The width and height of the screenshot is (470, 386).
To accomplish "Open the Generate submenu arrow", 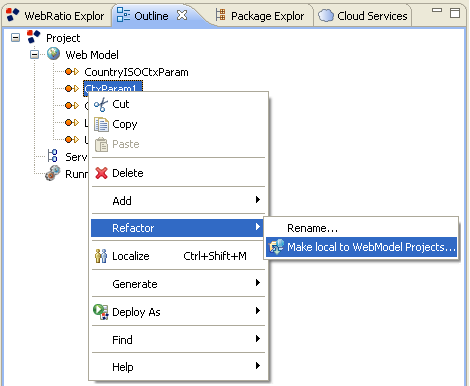I will point(258,283).
